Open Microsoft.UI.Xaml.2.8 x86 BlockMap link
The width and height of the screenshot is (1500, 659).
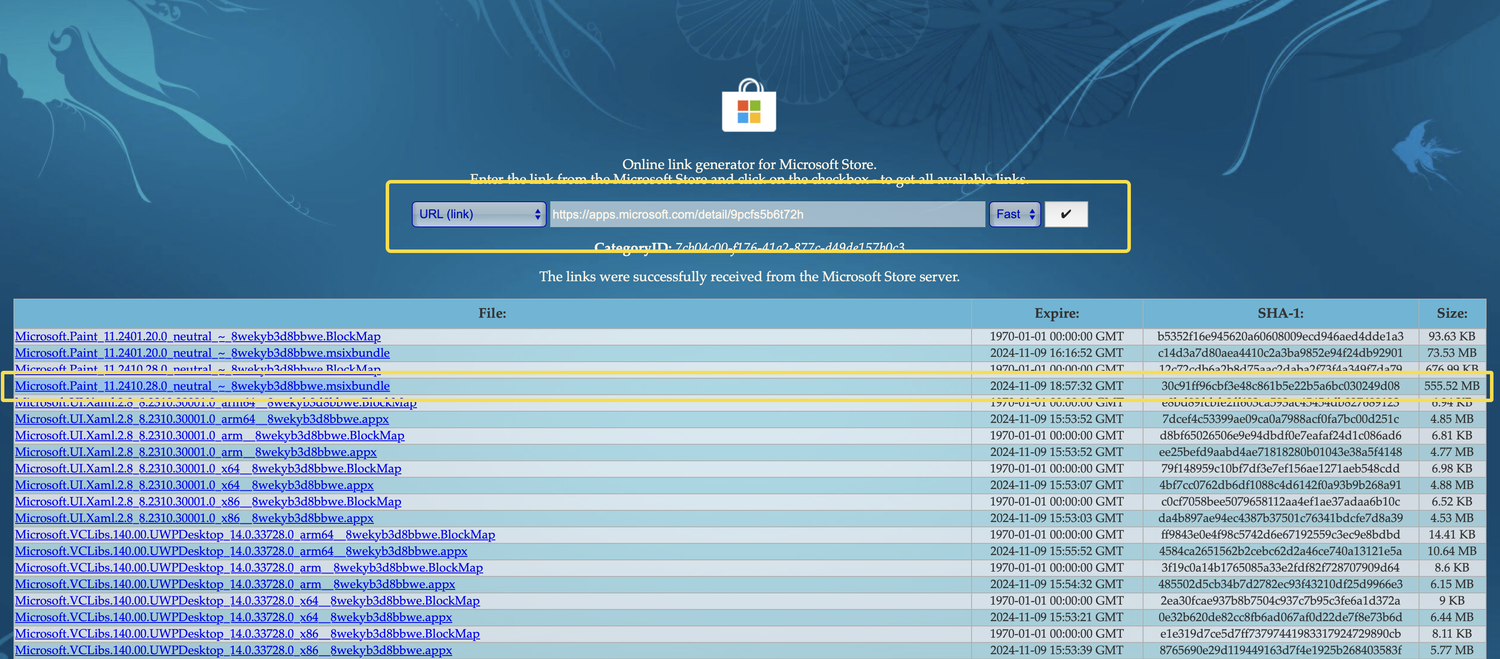click(x=208, y=501)
